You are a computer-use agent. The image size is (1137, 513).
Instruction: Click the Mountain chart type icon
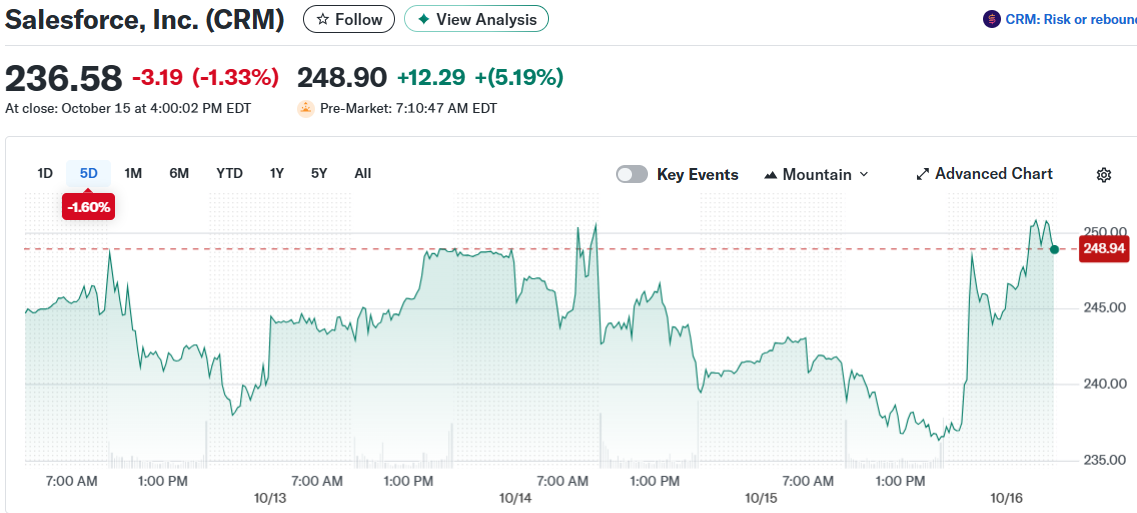[770, 175]
